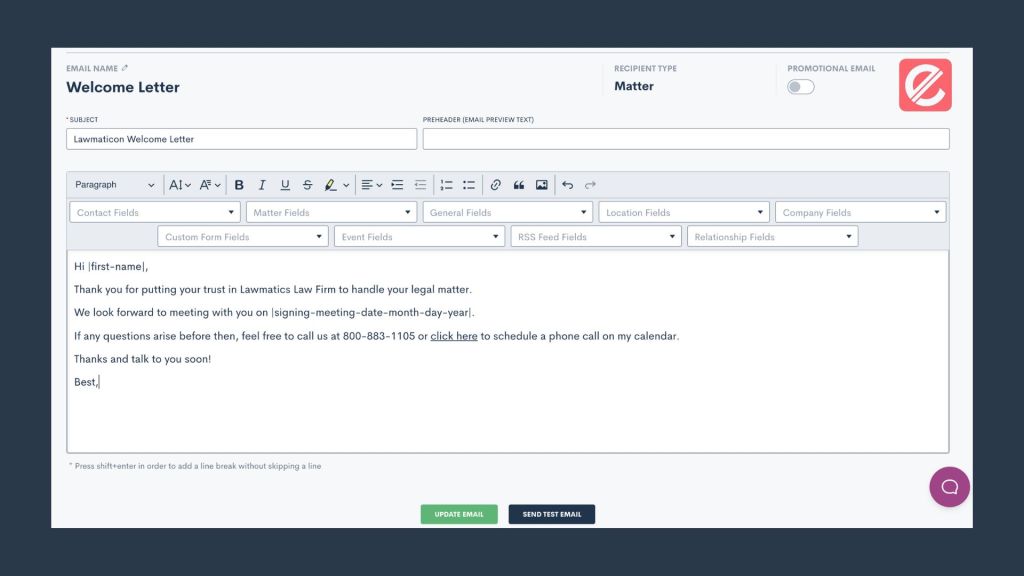This screenshot has width=1024, height=576.
Task: Insert a bulleted list
Action: pos(469,185)
